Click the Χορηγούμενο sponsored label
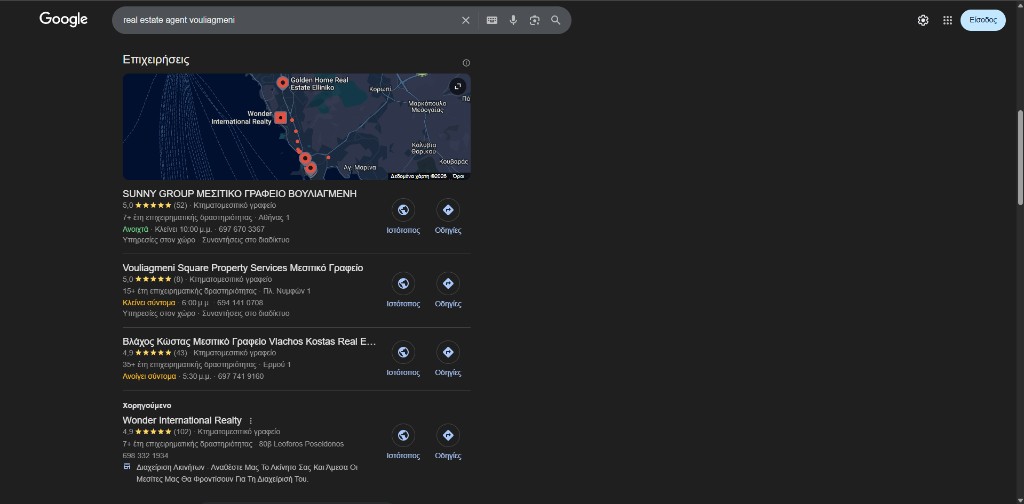Viewport: 1024px width, 504px height. pyautogui.click(x=147, y=405)
